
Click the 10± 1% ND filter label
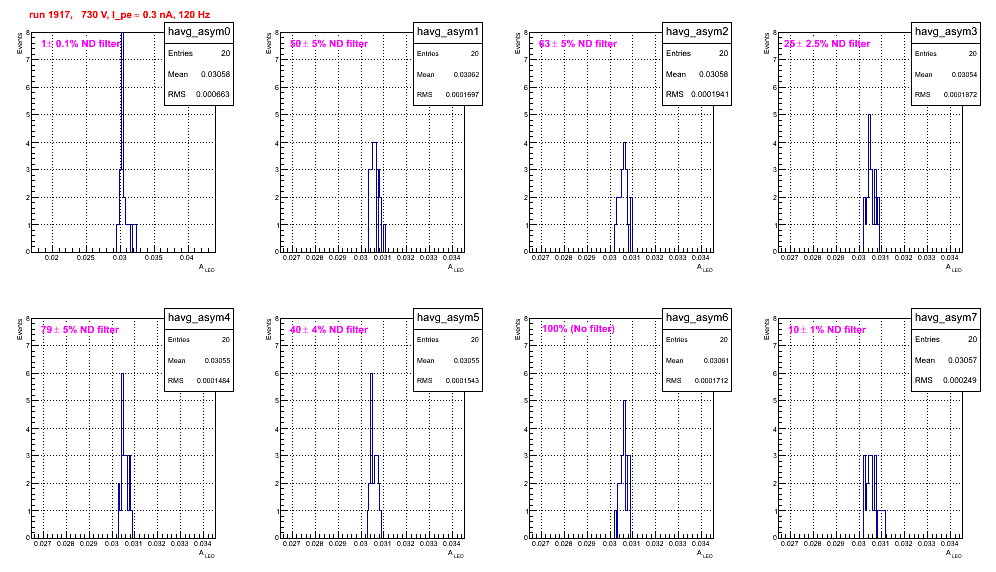(827, 330)
